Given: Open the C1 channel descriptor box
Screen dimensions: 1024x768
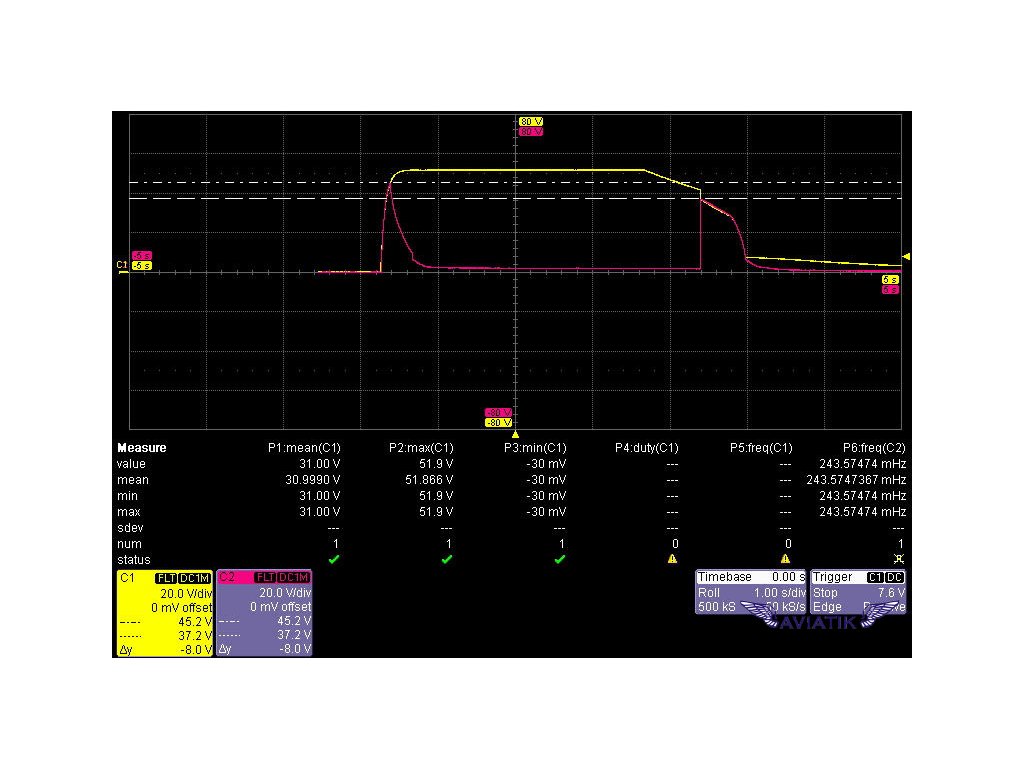Looking at the screenshot, I should click(x=165, y=613).
